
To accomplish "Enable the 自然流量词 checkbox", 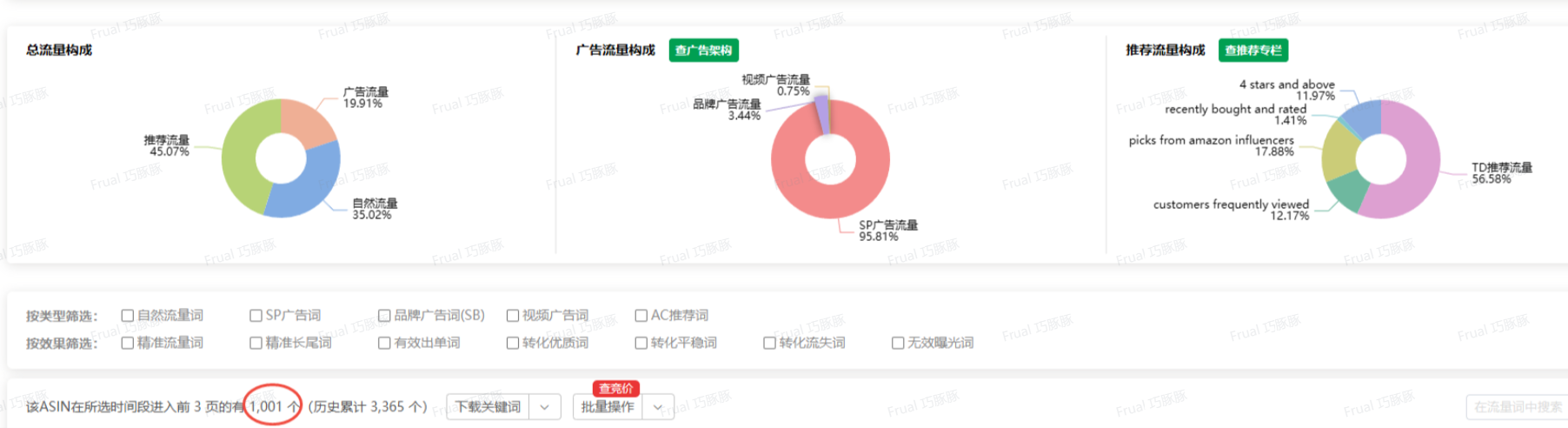I will point(128,316).
